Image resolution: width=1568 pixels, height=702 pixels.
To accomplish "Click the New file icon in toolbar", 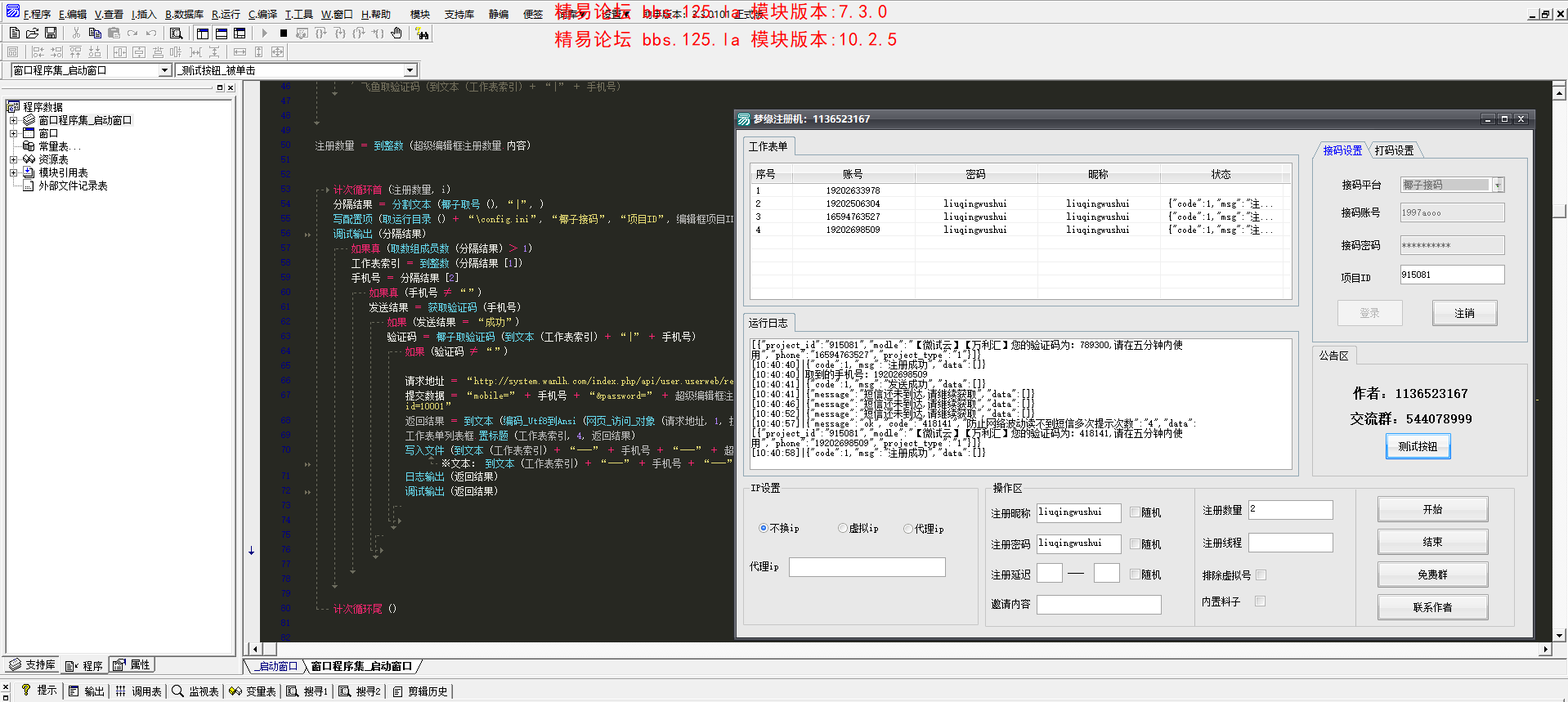I will pyautogui.click(x=14, y=34).
